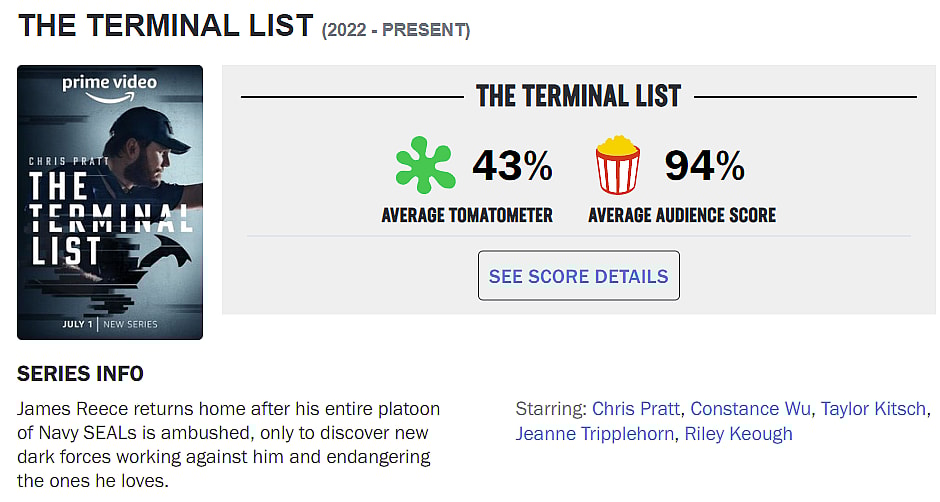Click the Series Info heading
This screenshot has height=502, width=940.
coord(80,374)
